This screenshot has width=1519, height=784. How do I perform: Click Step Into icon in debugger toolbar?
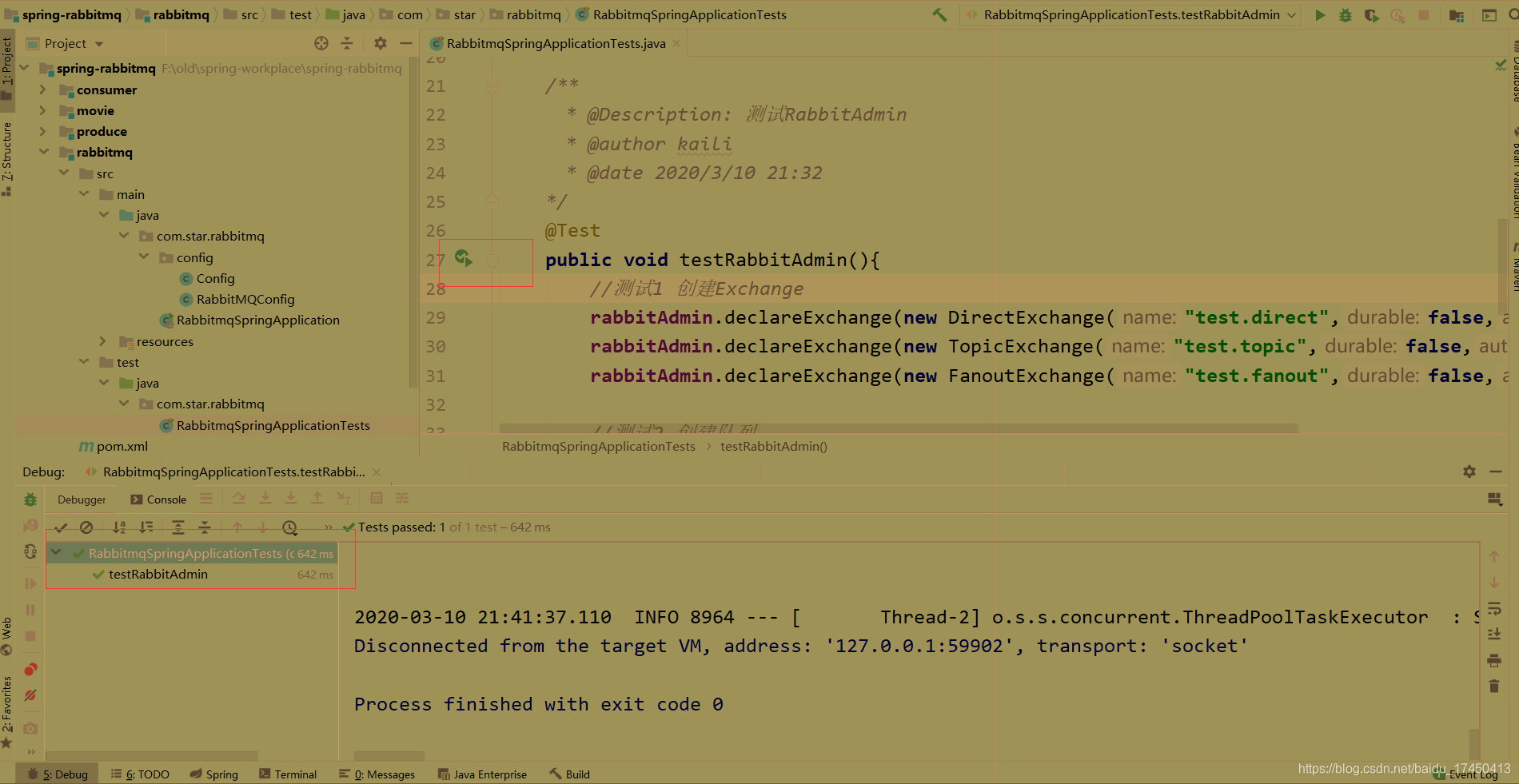(265, 499)
